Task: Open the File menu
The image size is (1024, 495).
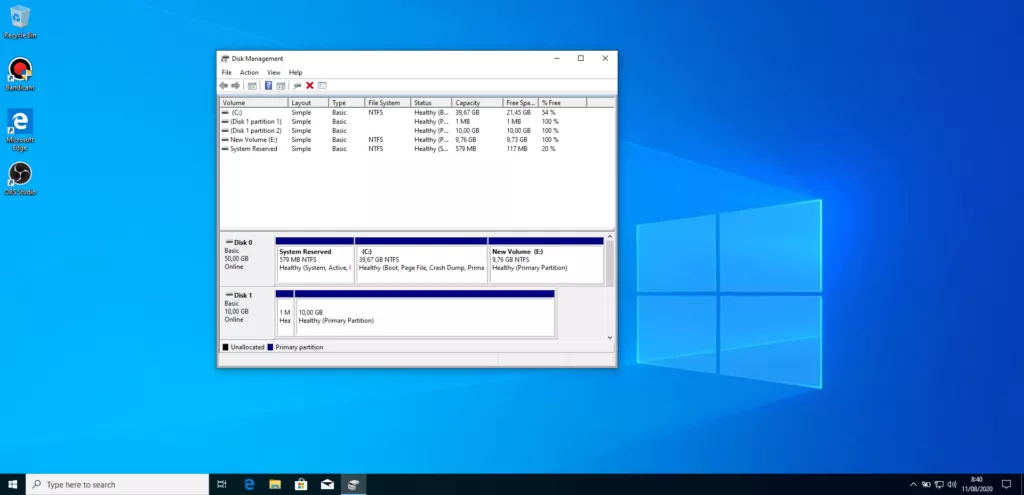Action: [227, 73]
